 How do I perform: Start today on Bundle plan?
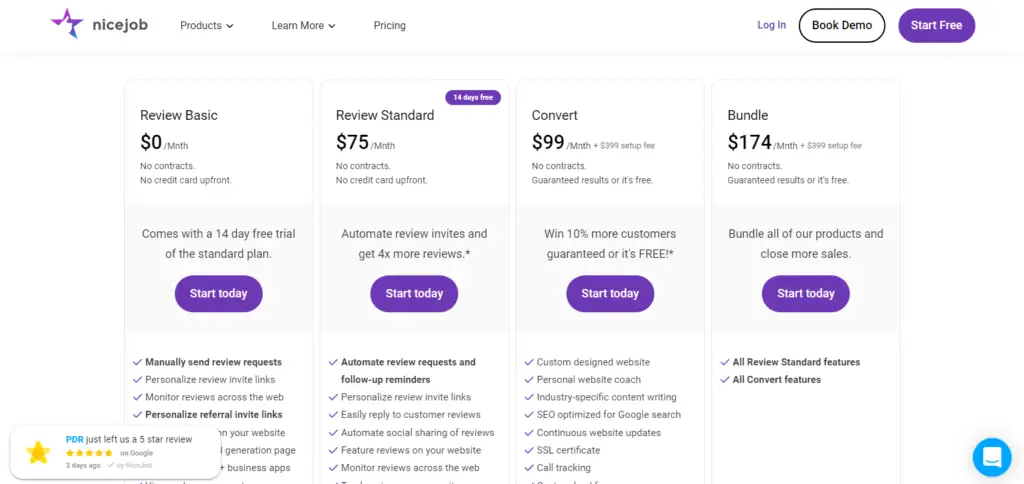click(806, 293)
